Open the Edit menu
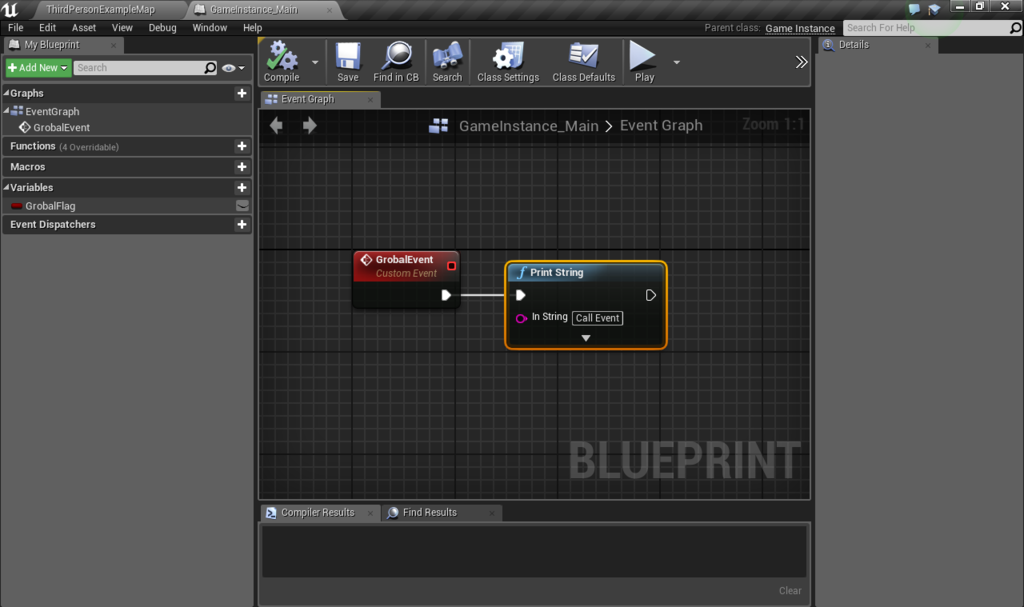 pyautogui.click(x=47, y=27)
